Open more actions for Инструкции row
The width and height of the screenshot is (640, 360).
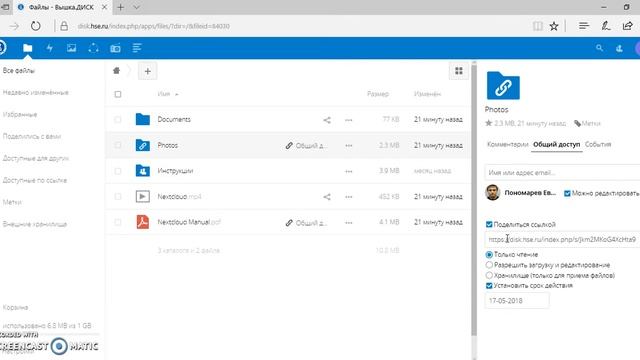tap(349, 171)
